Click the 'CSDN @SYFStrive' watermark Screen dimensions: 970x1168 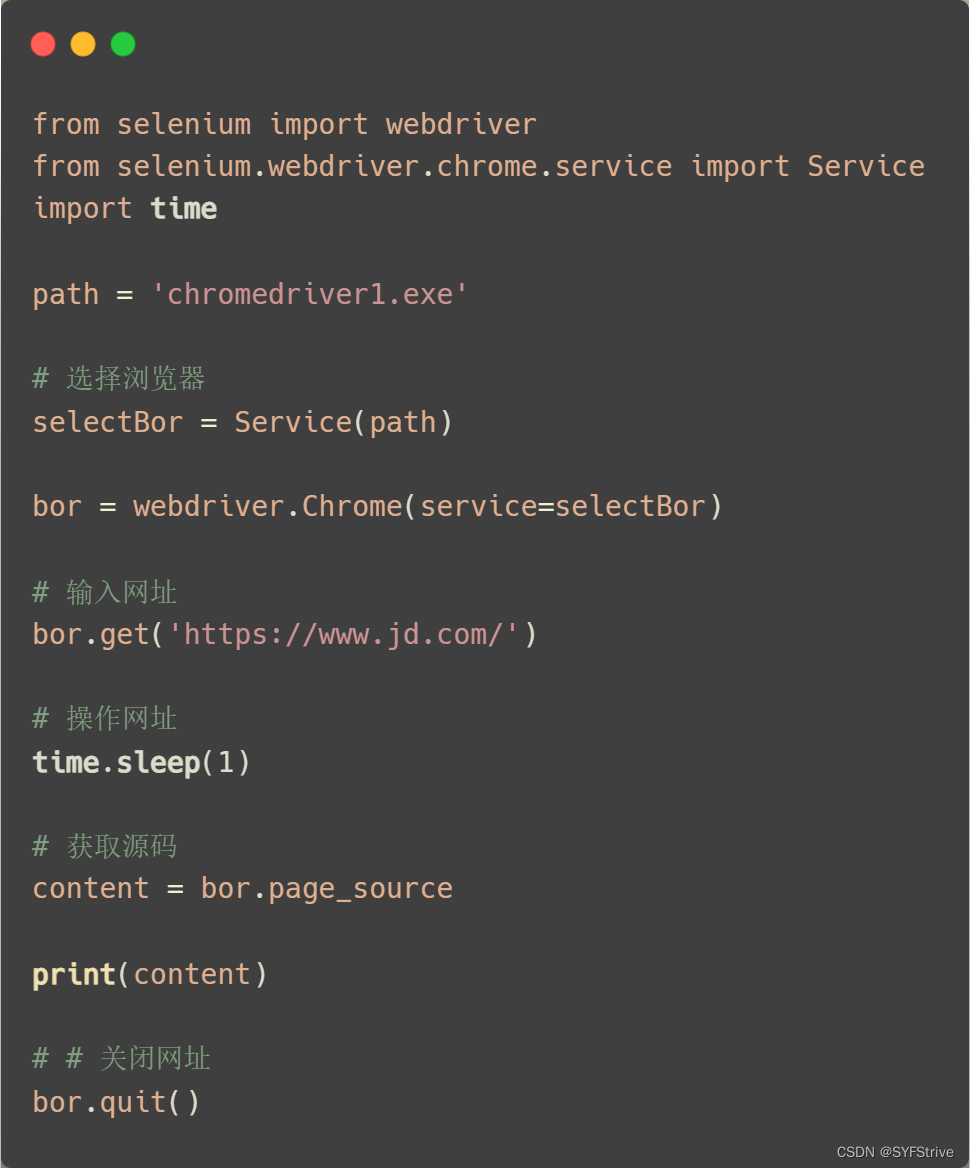click(x=895, y=1152)
